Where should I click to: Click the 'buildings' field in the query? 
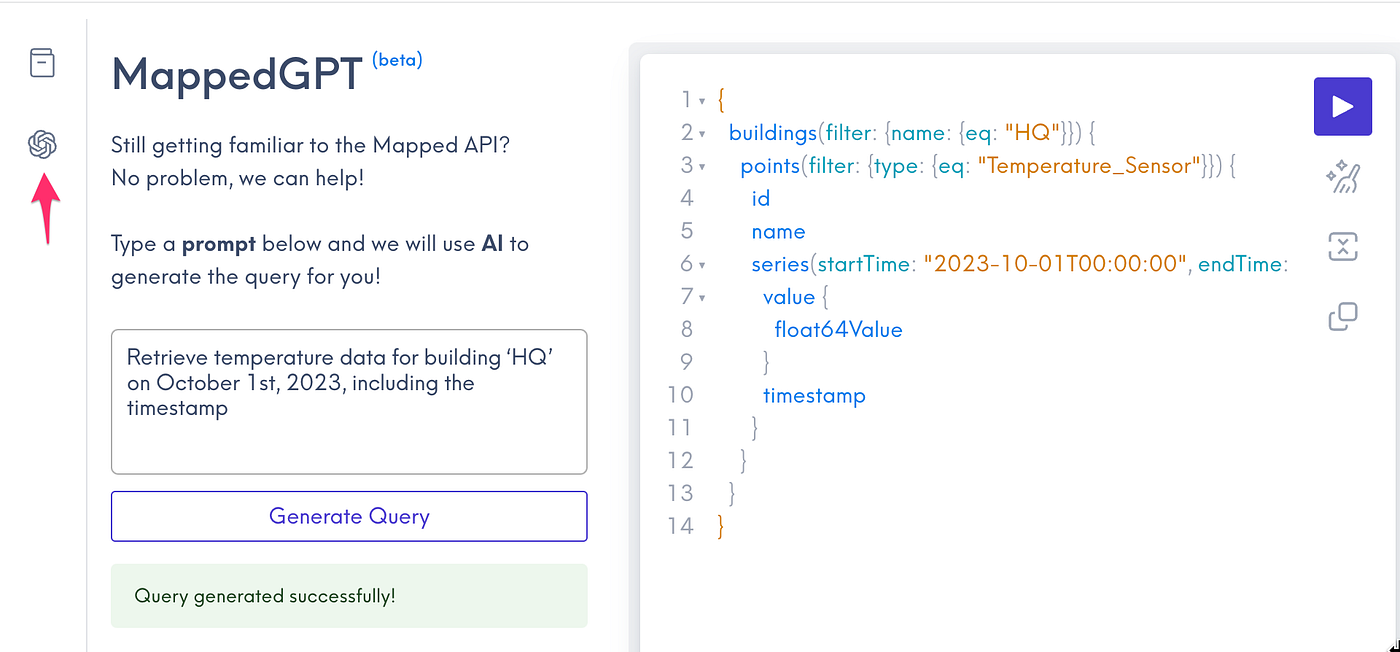coord(772,133)
